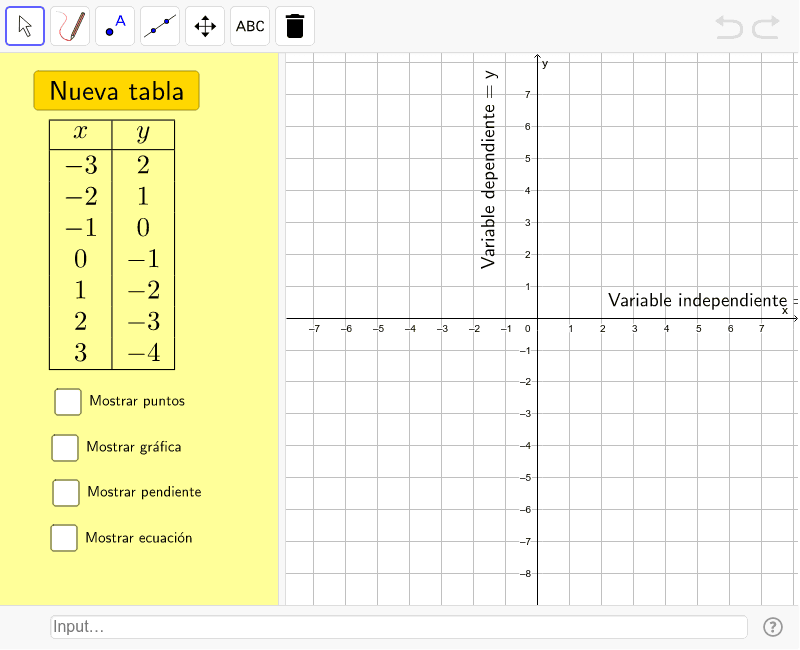
Task: Toggle the Mostrar pendiente checkbox
Action: (x=66, y=492)
